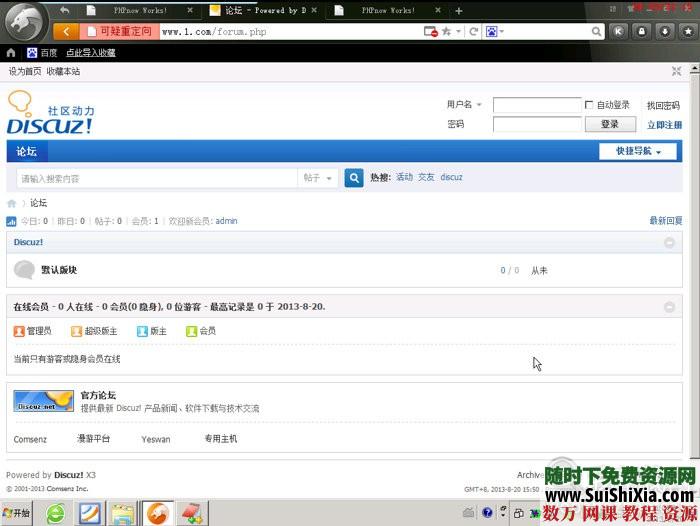Click the bookmark star in address bar
Screen dimensions: 700x526
(x=446, y=32)
